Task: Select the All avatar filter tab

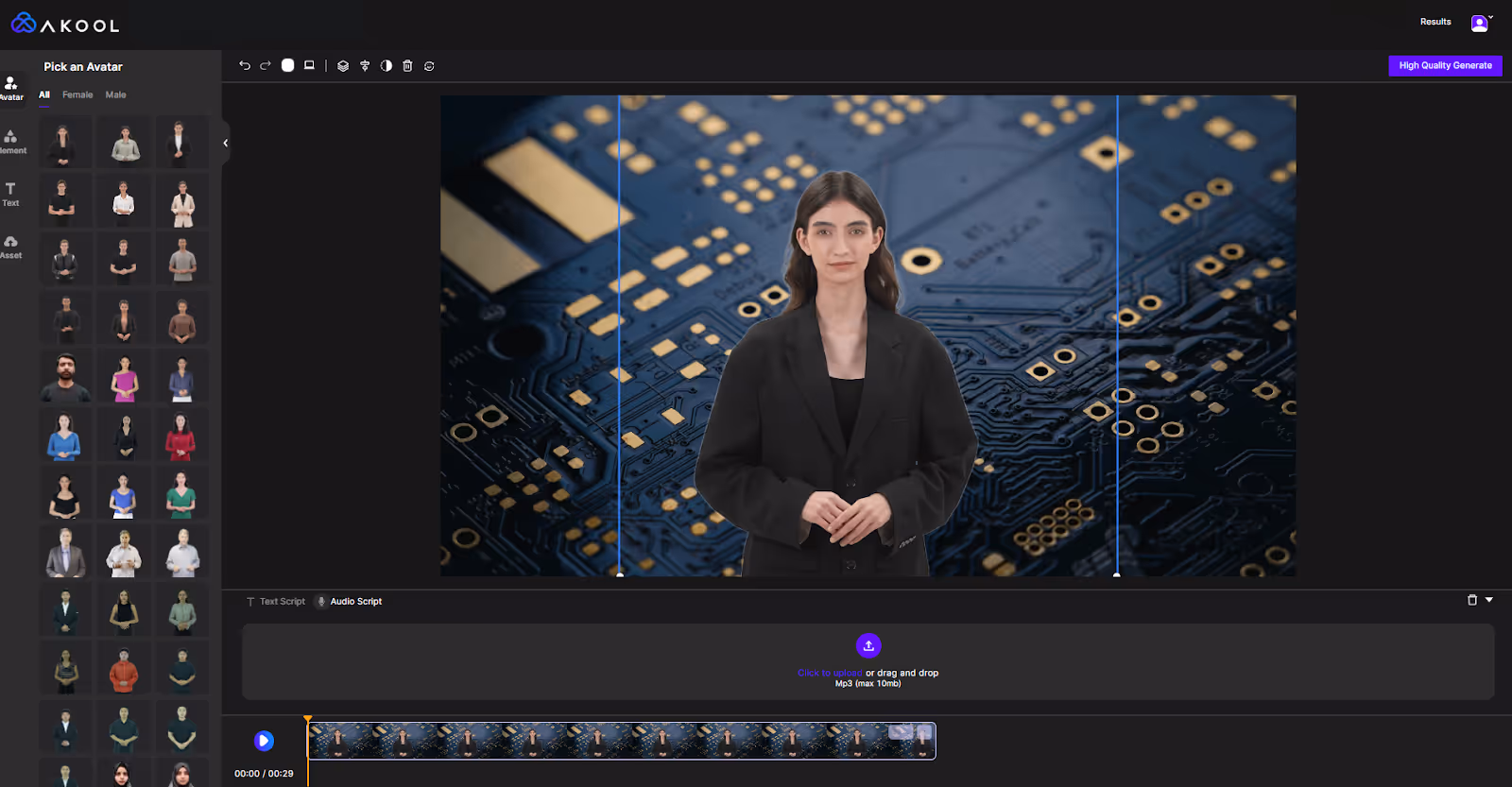Action: click(44, 94)
